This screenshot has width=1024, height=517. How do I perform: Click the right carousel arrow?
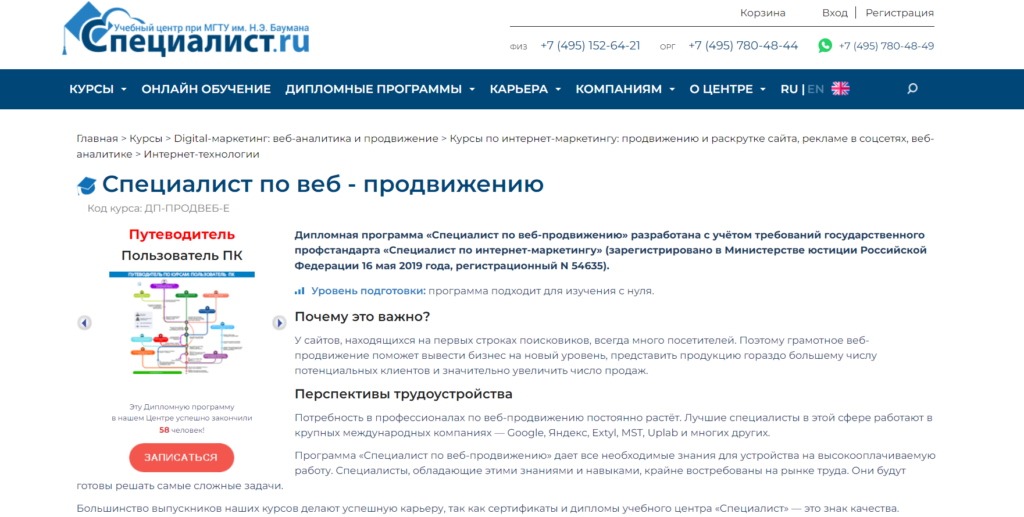[280, 323]
